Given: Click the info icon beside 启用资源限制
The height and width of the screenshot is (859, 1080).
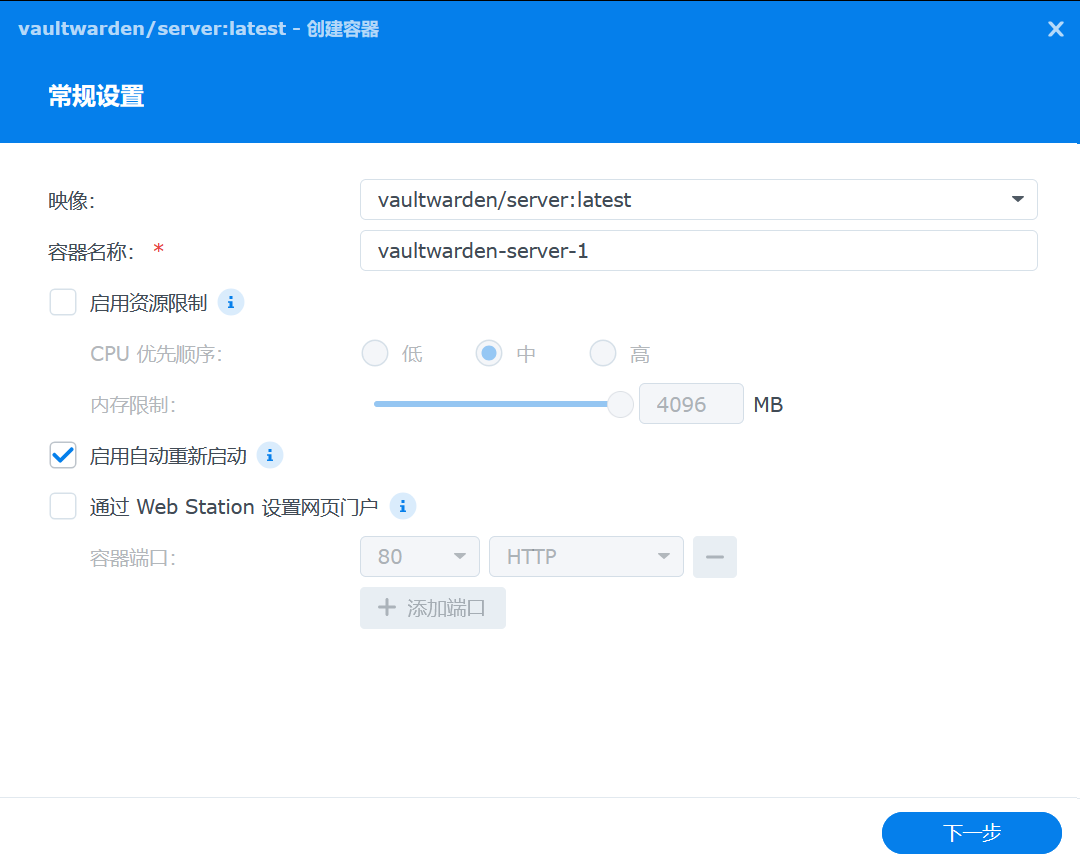Looking at the screenshot, I should pos(231,302).
